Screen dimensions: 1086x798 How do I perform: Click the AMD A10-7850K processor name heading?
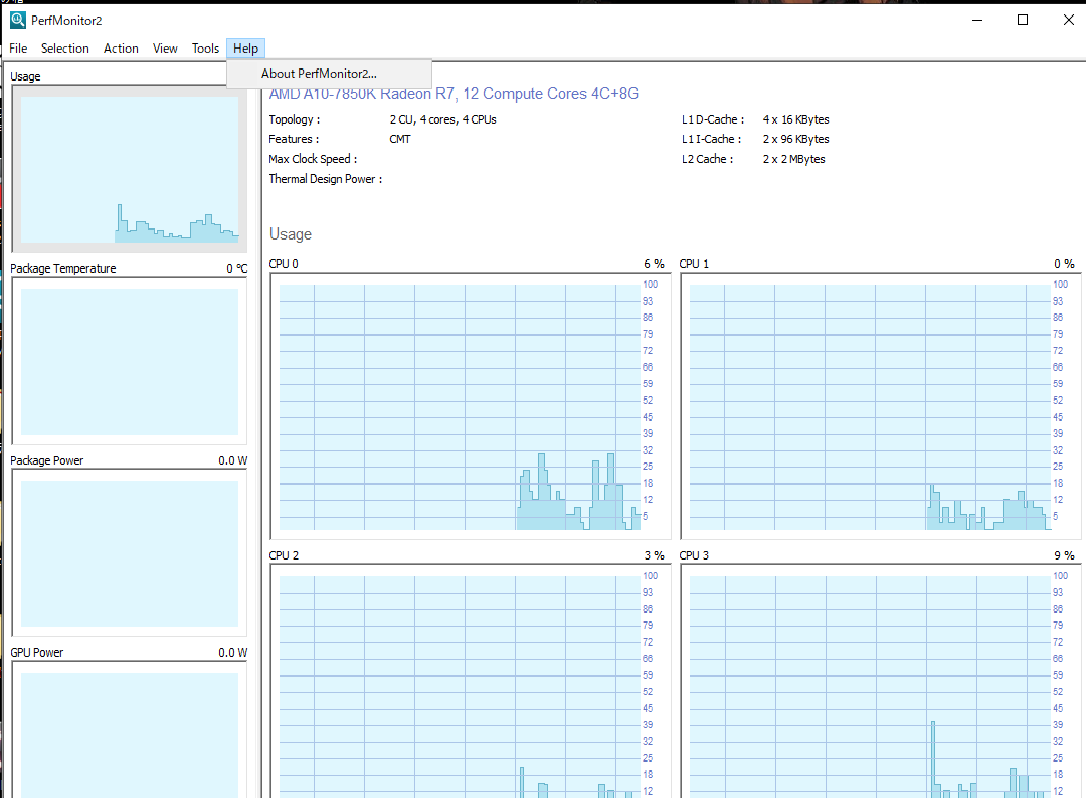454,94
